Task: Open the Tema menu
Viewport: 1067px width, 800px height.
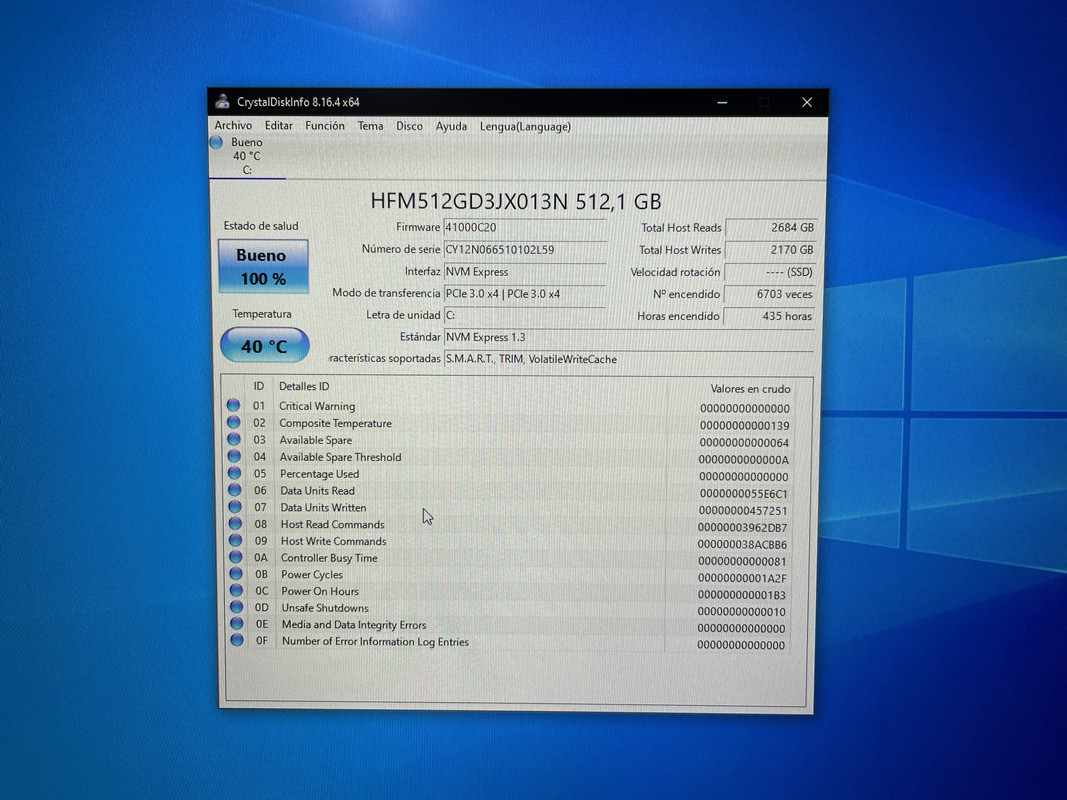Action: [370, 126]
